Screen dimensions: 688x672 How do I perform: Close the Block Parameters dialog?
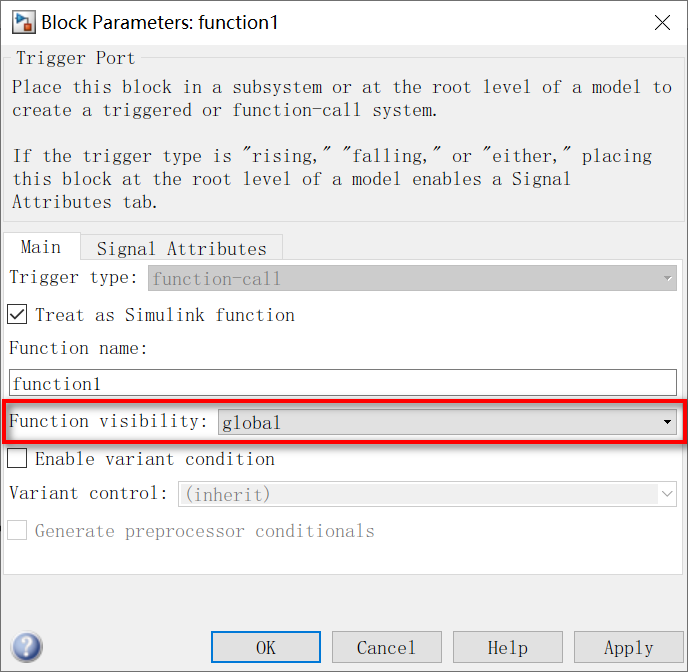pyautogui.click(x=660, y=22)
